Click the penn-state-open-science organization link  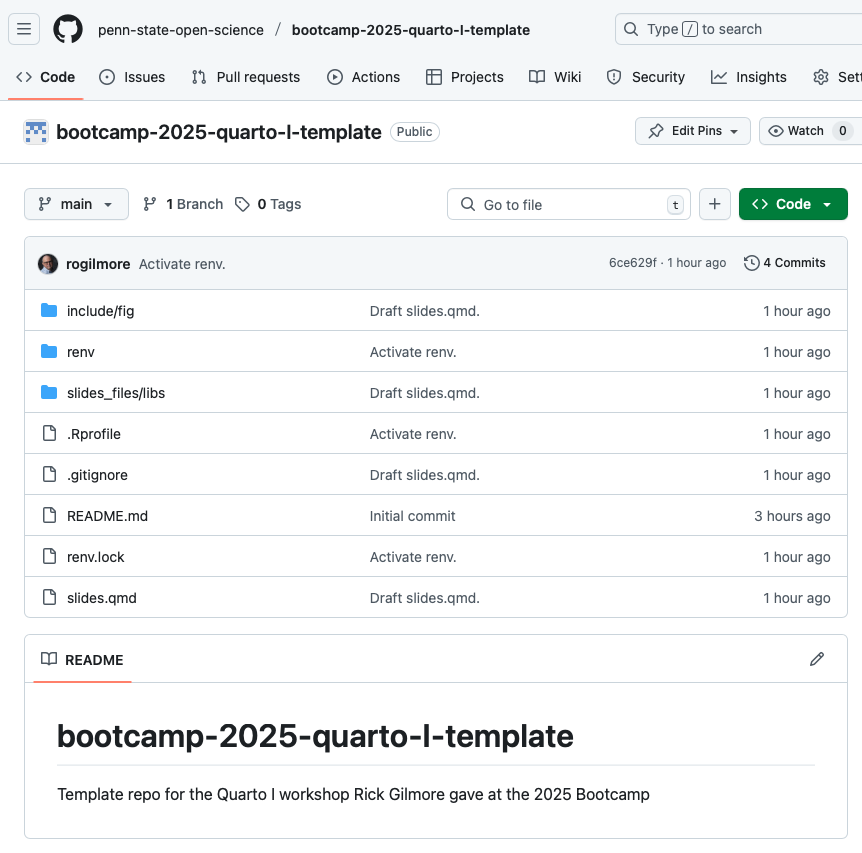(x=181, y=30)
